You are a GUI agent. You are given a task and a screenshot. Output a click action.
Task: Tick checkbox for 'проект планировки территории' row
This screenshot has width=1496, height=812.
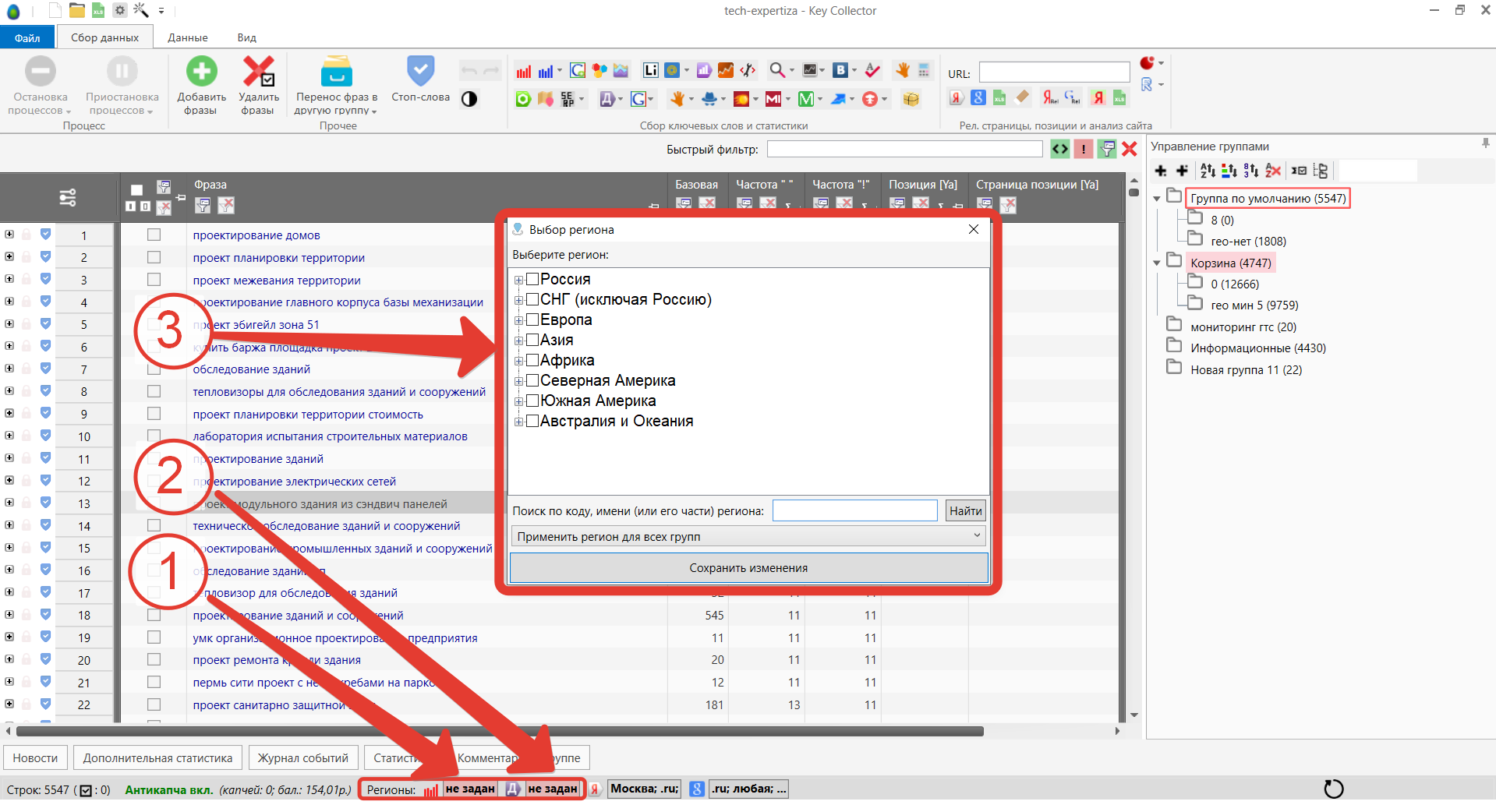pos(154,257)
